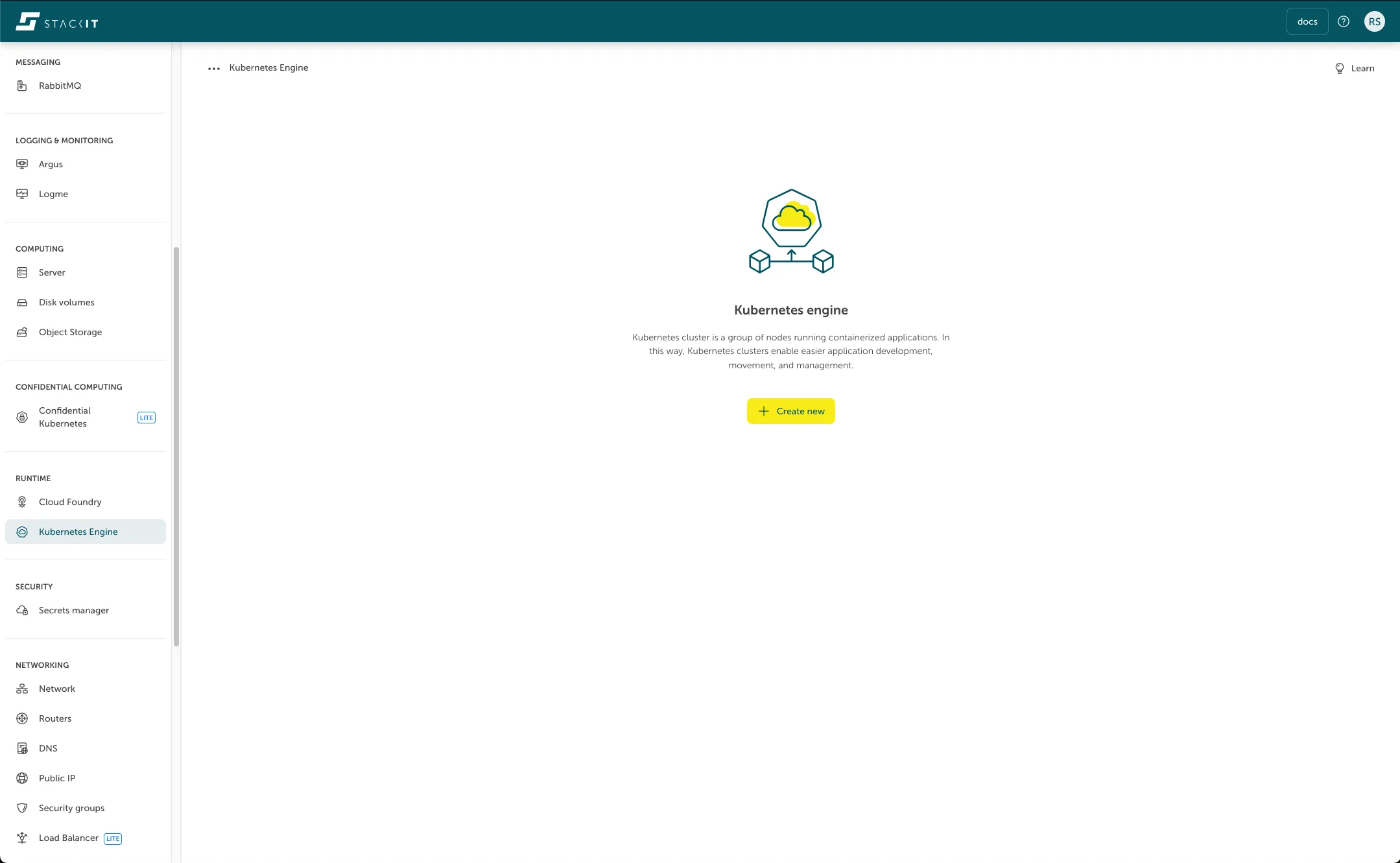Open Security groups
Viewport: 1400px width, 863px height.
71,807
